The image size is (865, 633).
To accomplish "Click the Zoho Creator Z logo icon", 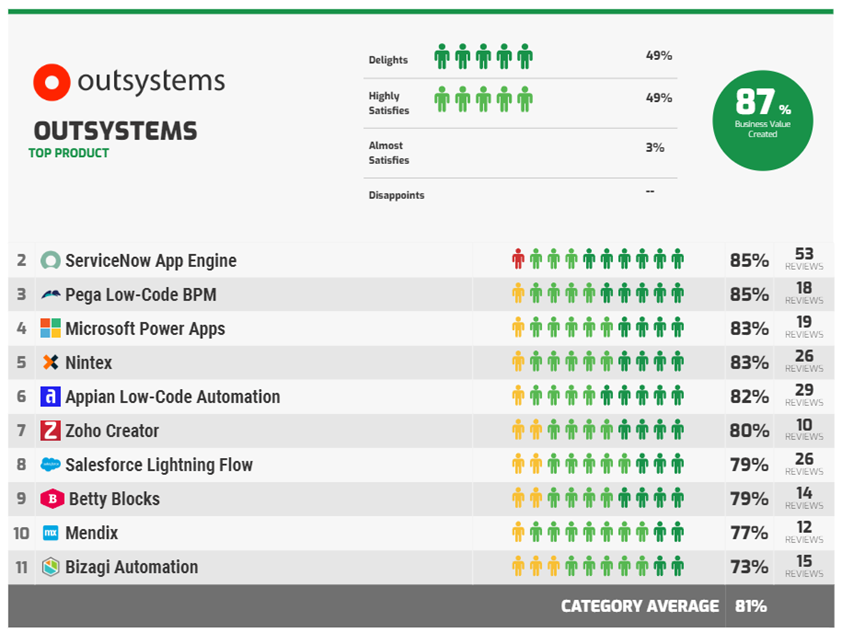I will [50, 430].
